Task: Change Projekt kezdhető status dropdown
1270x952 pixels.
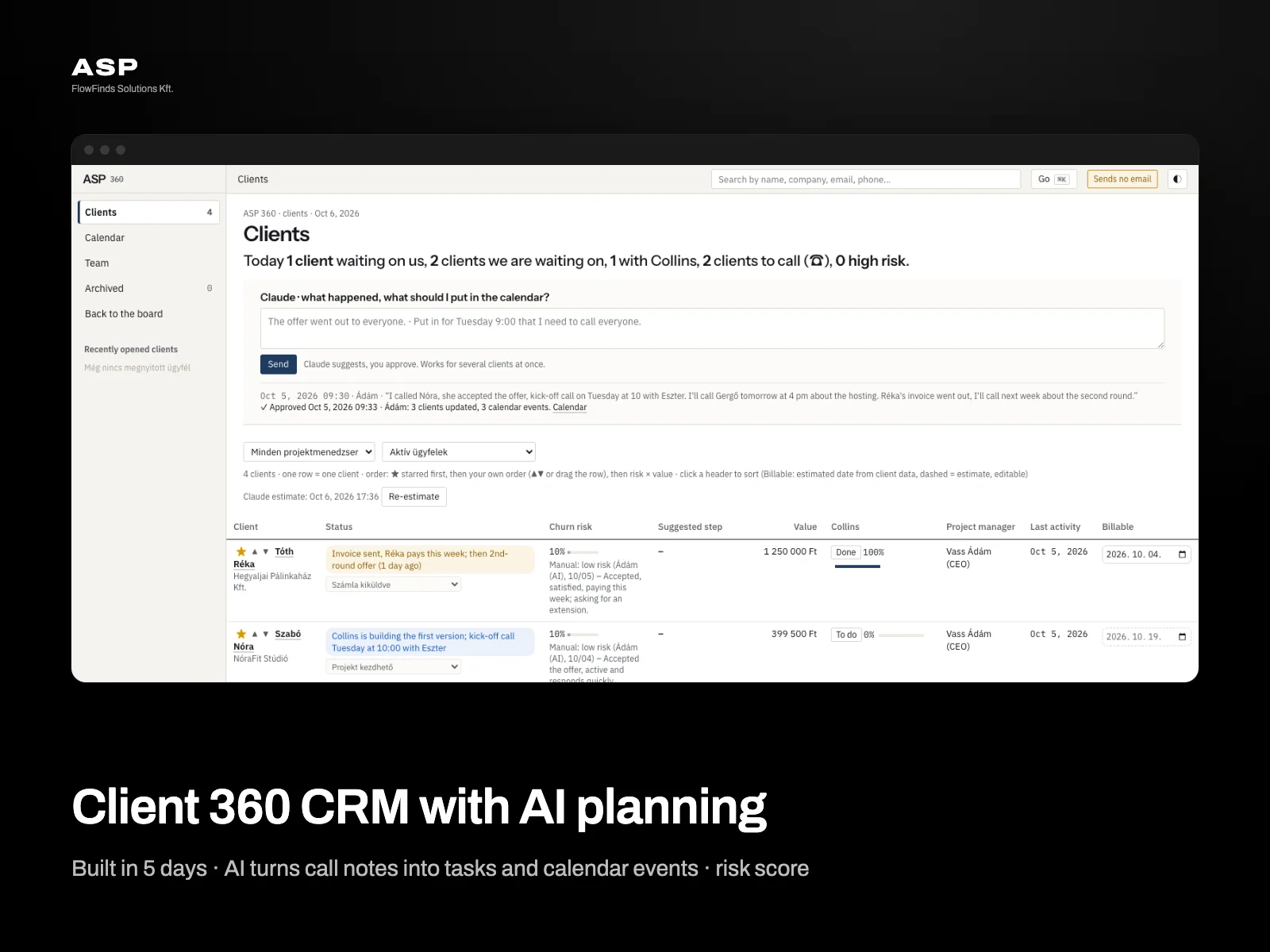Action: pos(393,667)
